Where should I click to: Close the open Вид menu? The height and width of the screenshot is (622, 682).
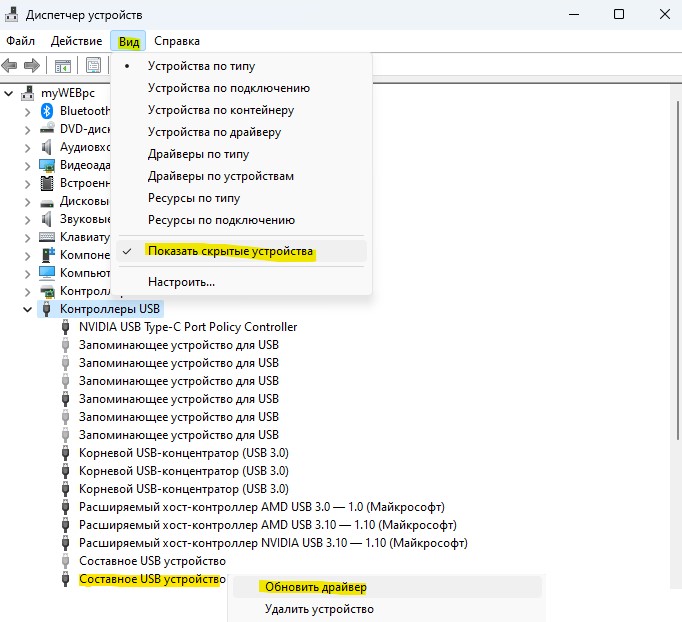pyautogui.click(x=128, y=41)
